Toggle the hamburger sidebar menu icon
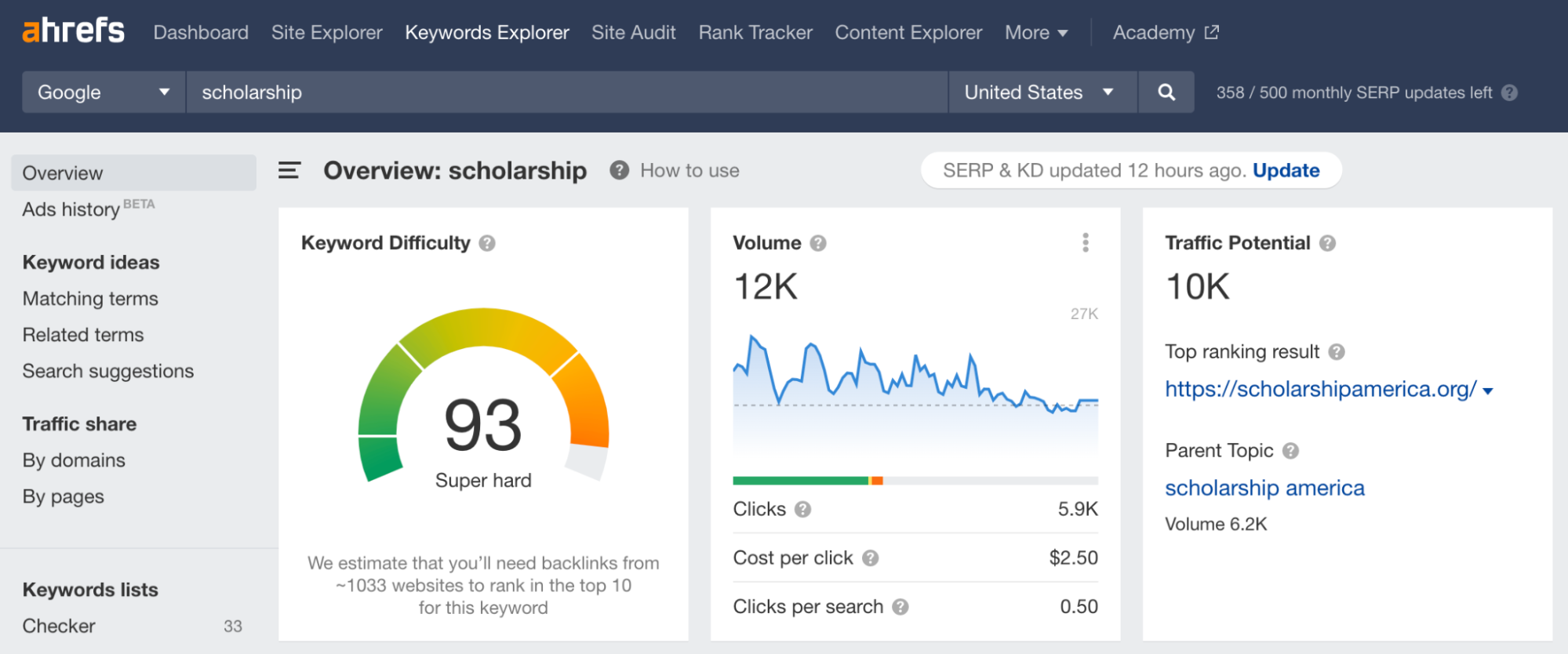 tap(289, 170)
